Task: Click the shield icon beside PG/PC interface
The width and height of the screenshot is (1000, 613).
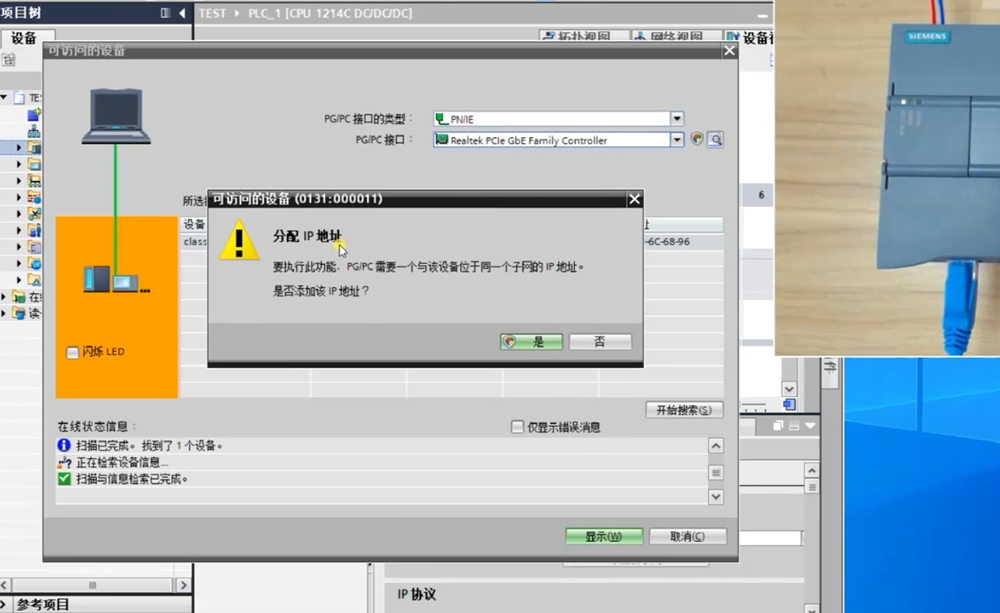Action: pos(697,140)
